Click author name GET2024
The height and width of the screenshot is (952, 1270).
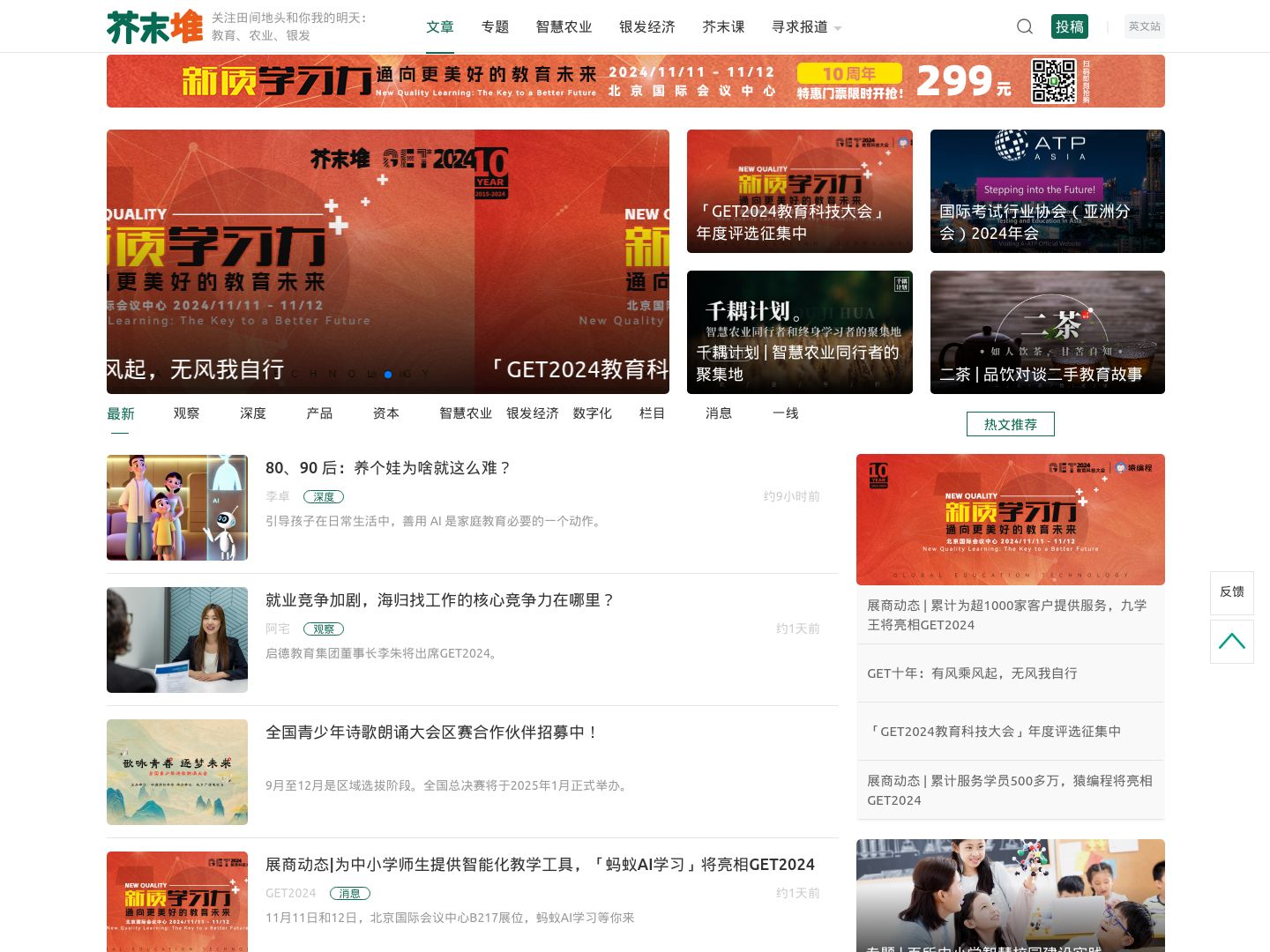click(290, 894)
